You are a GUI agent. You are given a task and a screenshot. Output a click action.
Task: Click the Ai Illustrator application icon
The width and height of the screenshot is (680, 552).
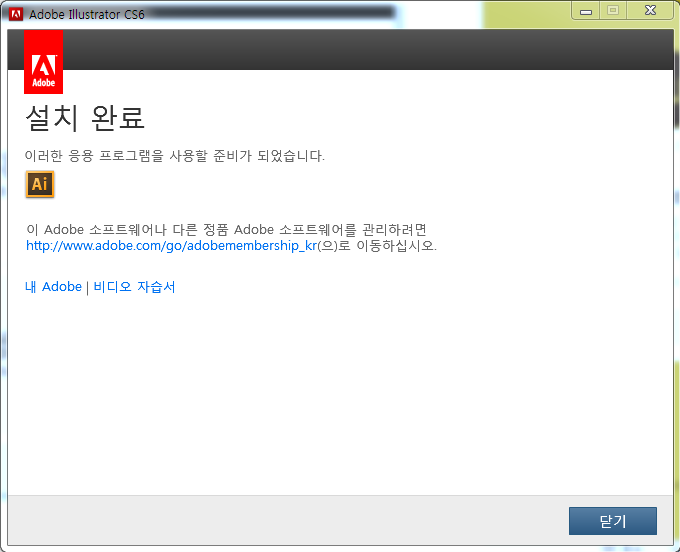pyautogui.click(x=40, y=184)
